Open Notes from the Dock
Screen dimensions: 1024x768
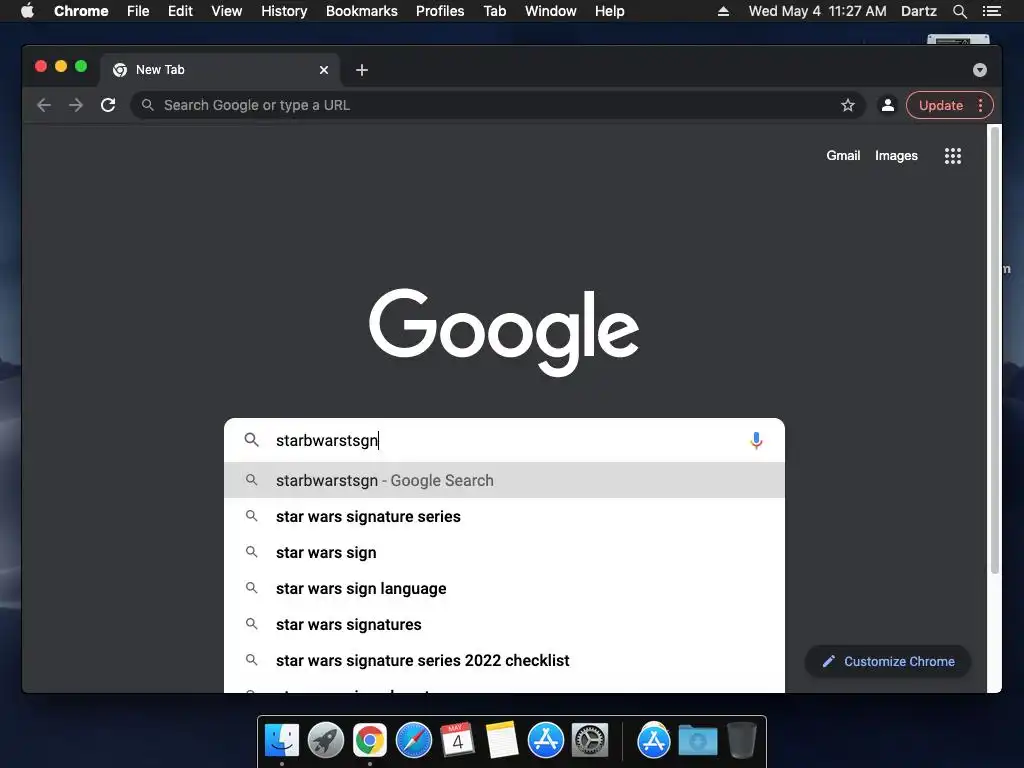pyautogui.click(x=502, y=741)
